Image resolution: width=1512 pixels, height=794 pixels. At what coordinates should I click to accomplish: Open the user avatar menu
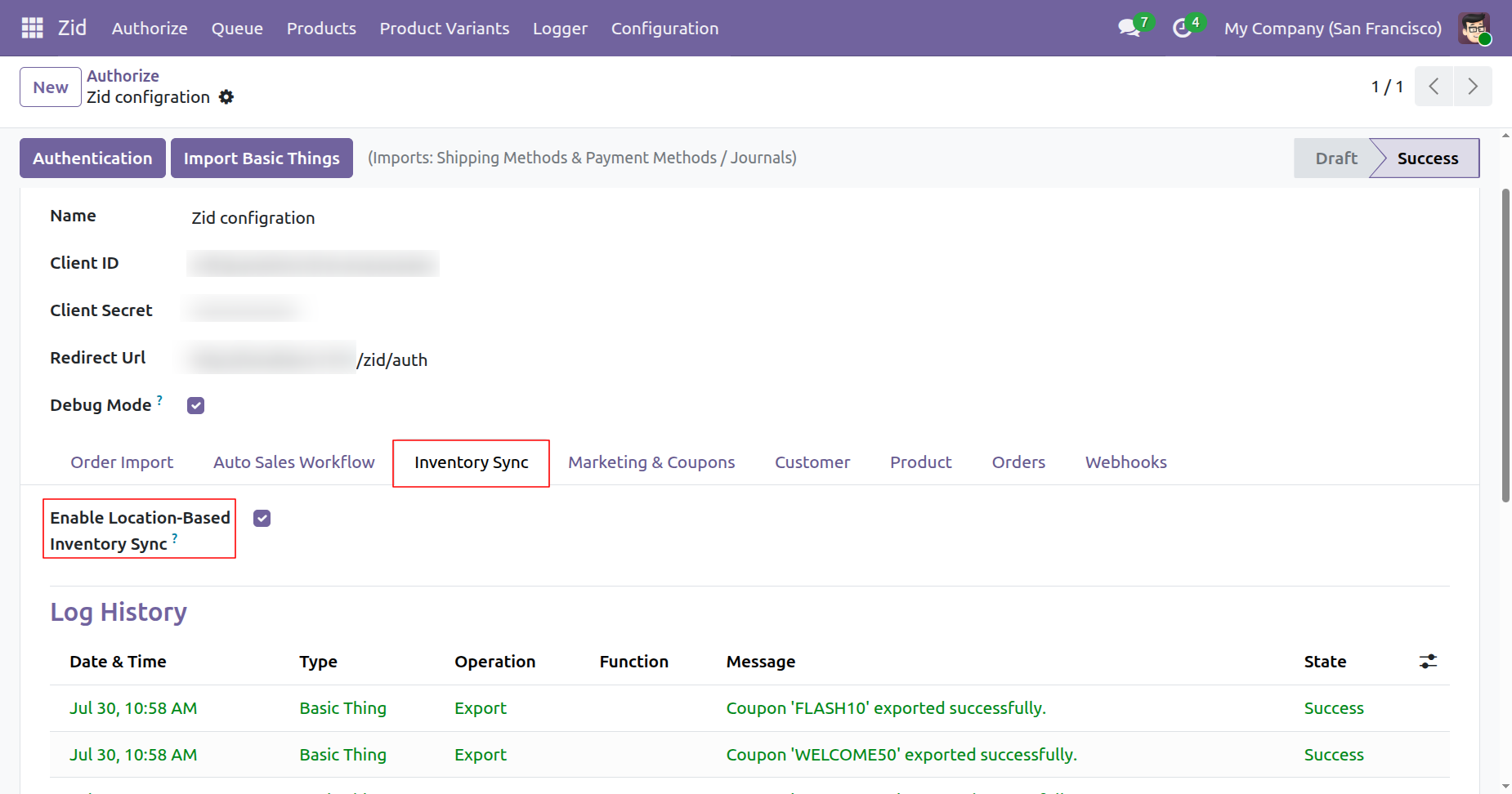pyautogui.click(x=1474, y=29)
